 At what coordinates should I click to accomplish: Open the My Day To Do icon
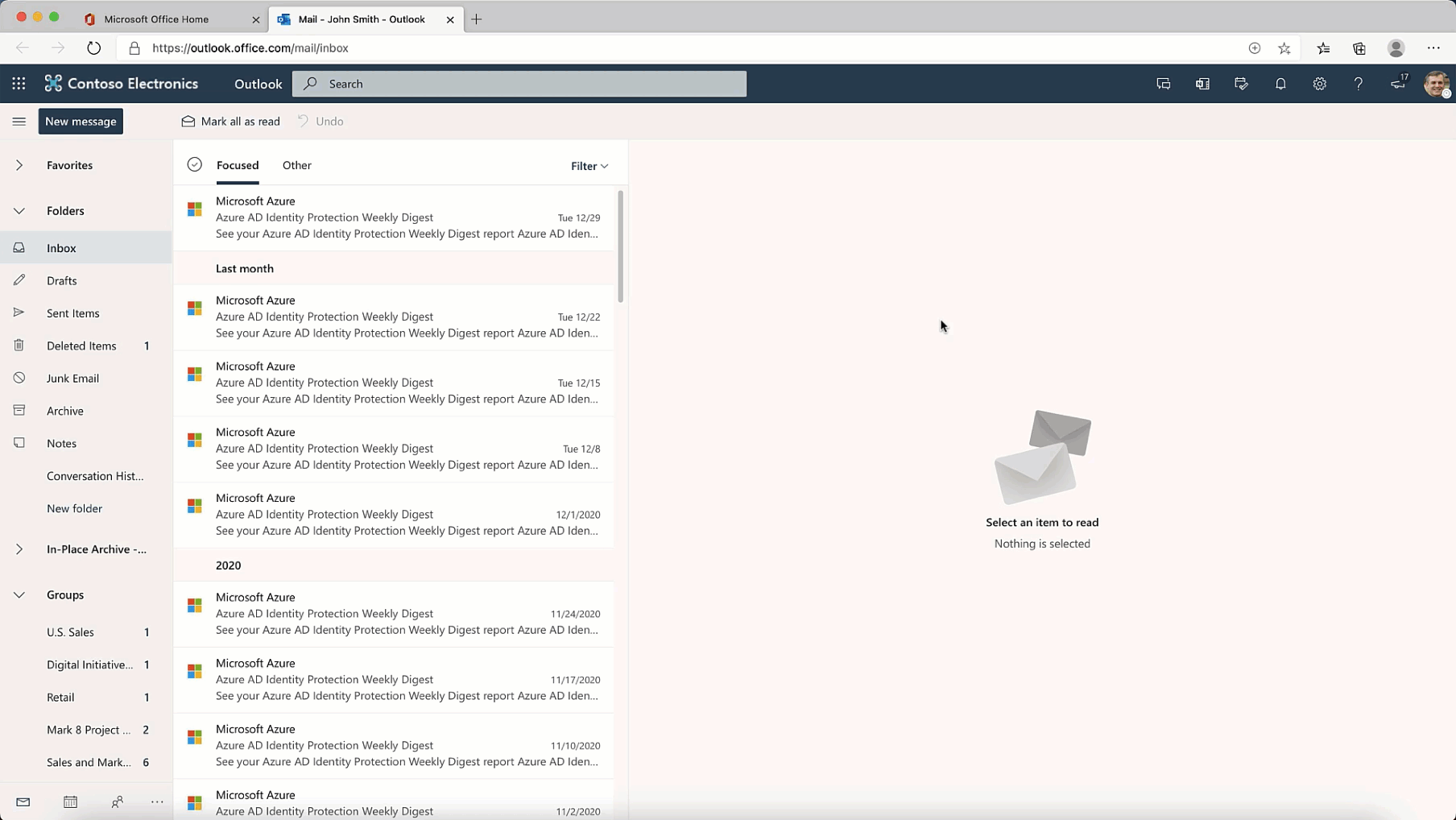pos(1241,84)
